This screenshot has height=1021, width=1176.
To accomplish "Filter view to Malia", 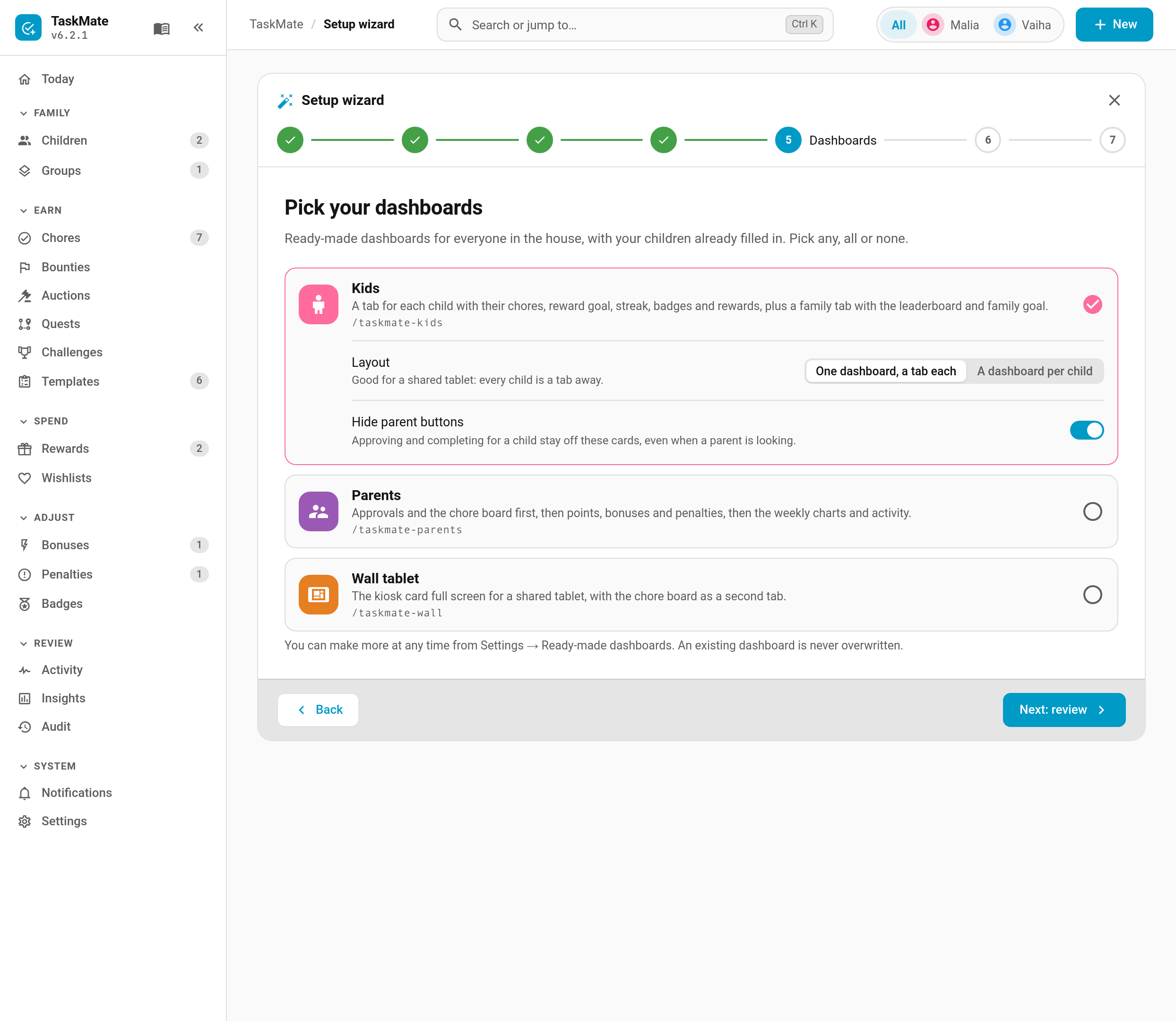I will pos(951,25).
